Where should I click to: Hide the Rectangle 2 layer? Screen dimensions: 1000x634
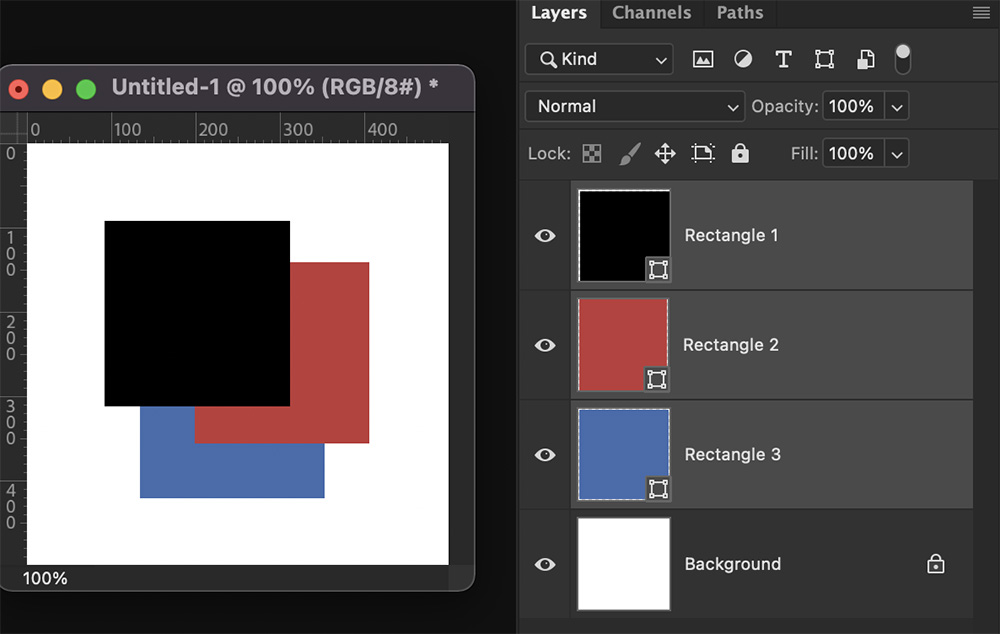coord(545,346)
